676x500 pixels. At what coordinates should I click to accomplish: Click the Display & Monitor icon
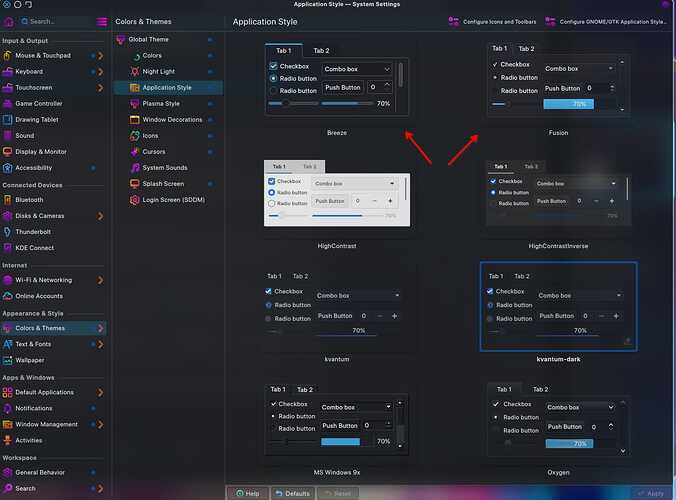(7, 152)
